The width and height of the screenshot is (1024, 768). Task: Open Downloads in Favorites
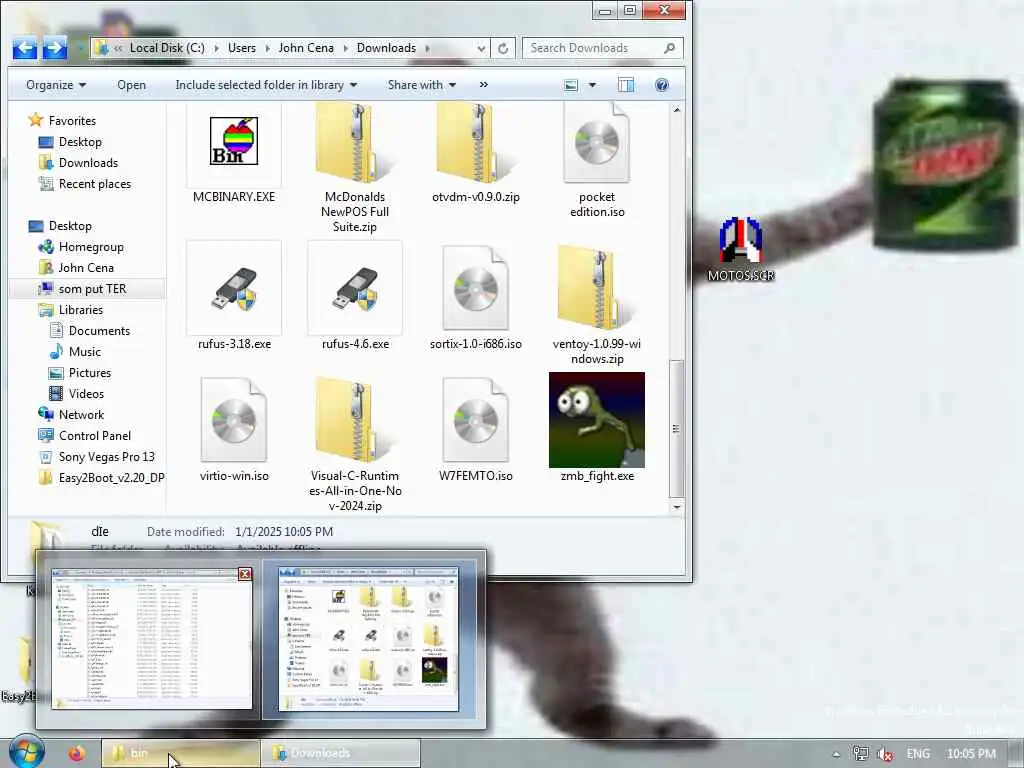click(x=88, y=163)
